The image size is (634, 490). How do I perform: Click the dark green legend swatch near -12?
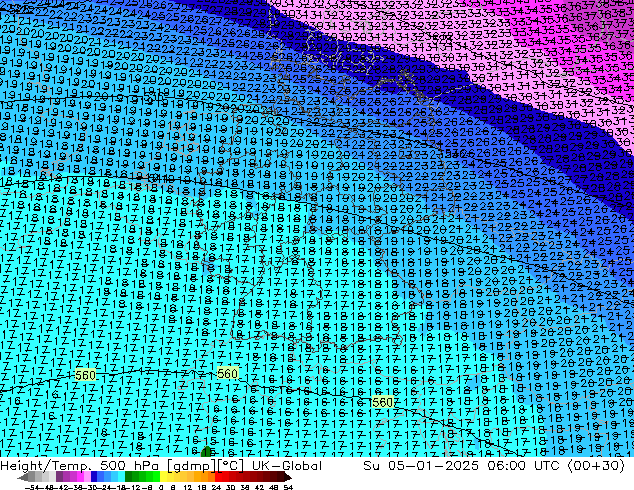[x=129, y=477]
